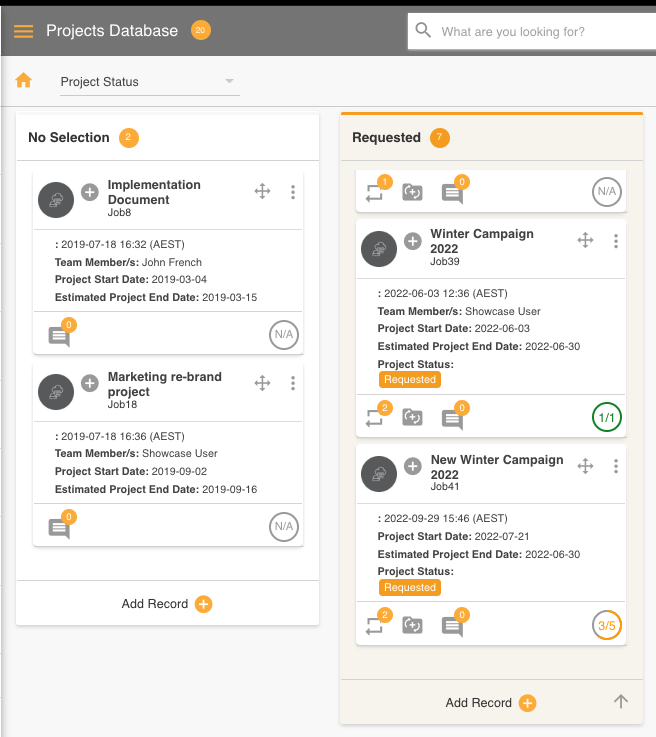Go to the home icon
The image size is (656, 737).
[23, 80]
